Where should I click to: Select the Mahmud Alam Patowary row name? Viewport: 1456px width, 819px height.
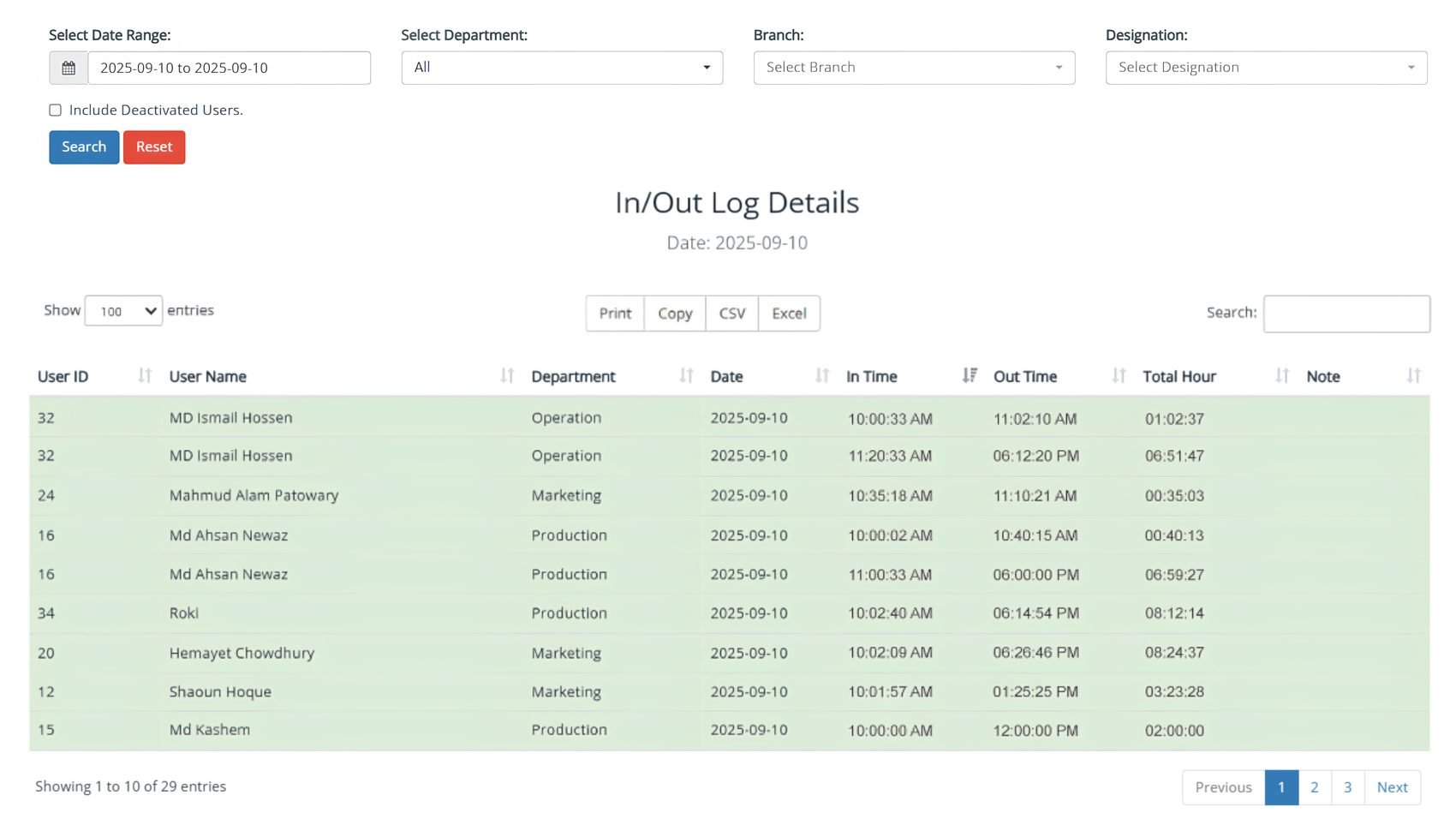[x=254, y=495]
